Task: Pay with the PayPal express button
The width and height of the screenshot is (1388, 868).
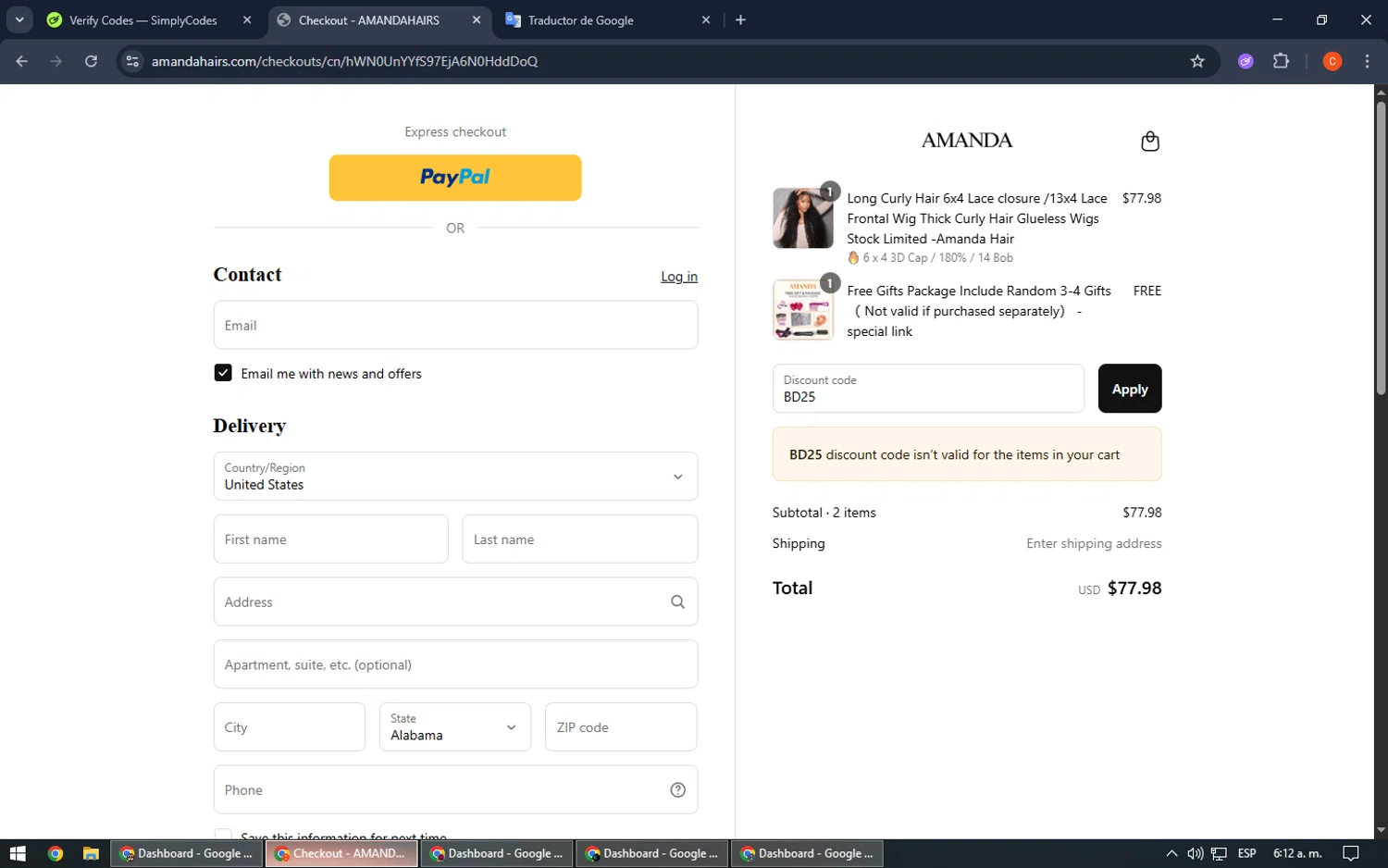Action: [455, 178]
